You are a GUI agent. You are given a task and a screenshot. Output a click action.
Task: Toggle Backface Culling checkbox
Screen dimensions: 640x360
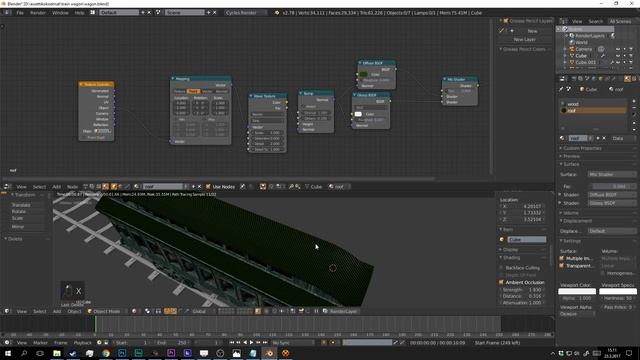(x=501, y=268)
